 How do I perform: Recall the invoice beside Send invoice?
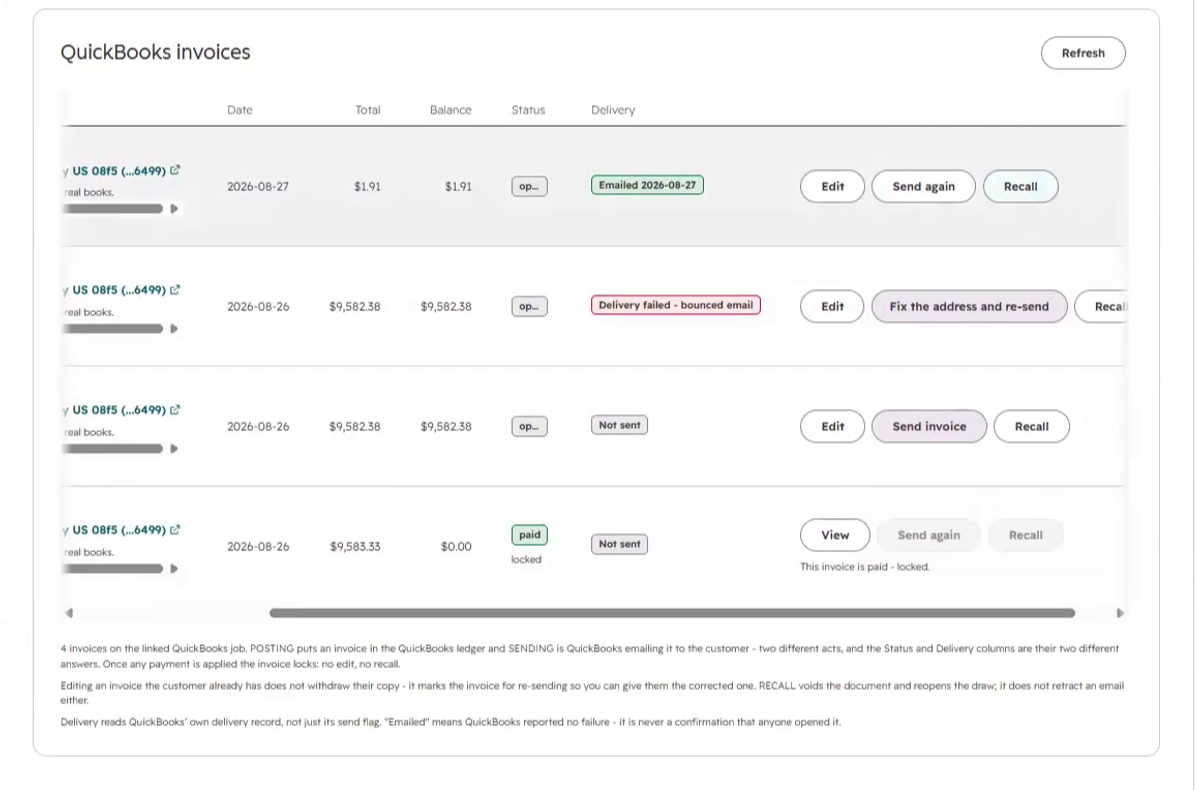pos(1032,427)
